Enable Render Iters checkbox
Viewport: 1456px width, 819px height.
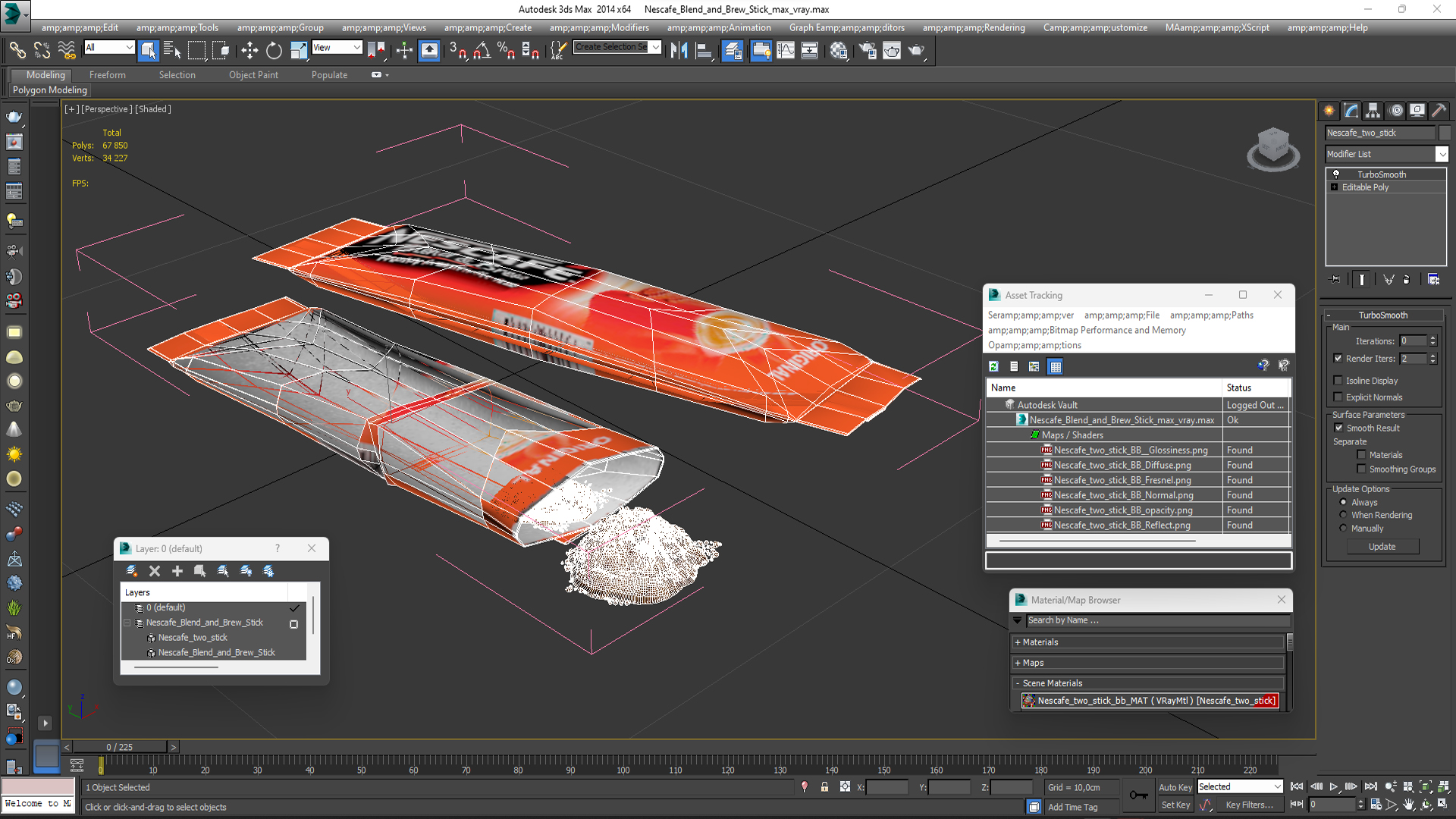click(x=1338, y=359)
